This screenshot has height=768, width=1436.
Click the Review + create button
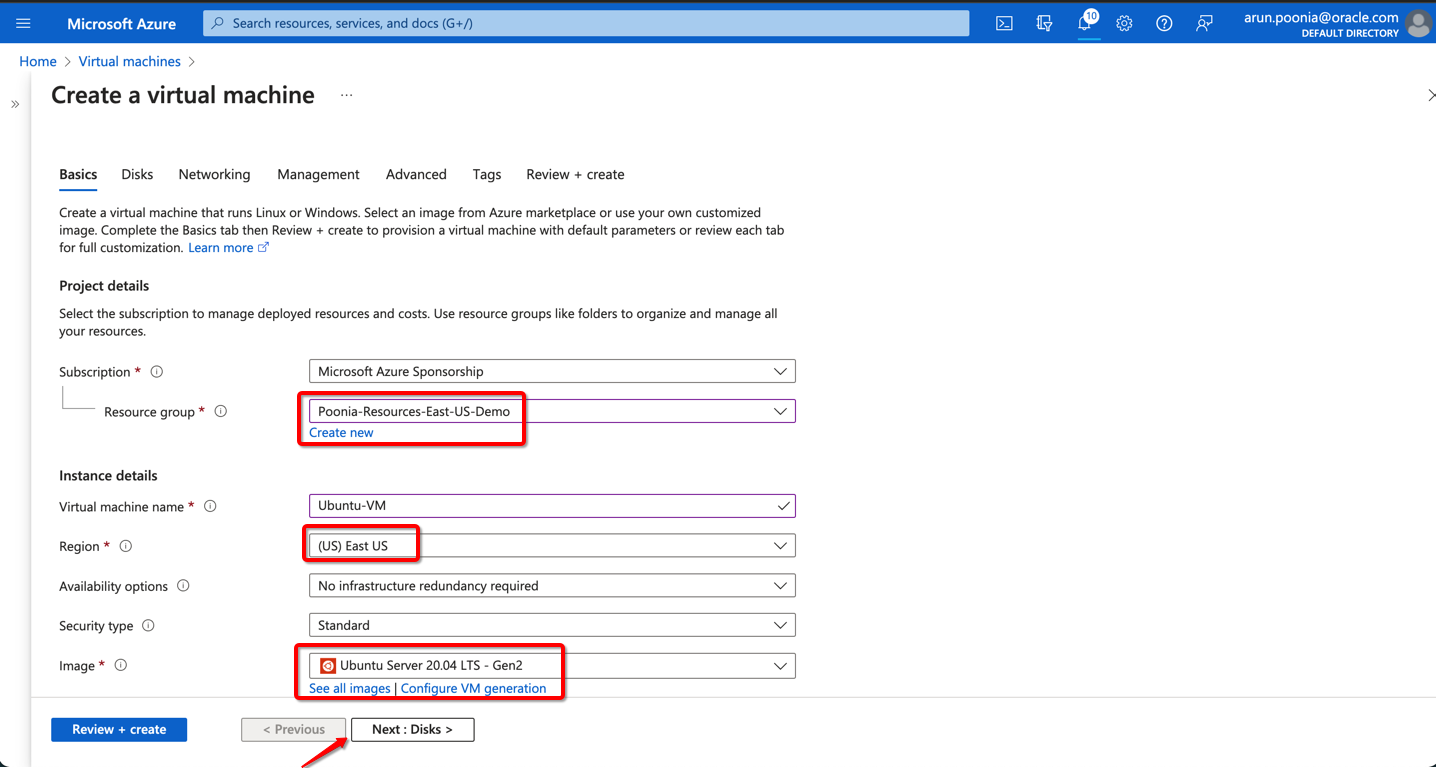point(119,729)
